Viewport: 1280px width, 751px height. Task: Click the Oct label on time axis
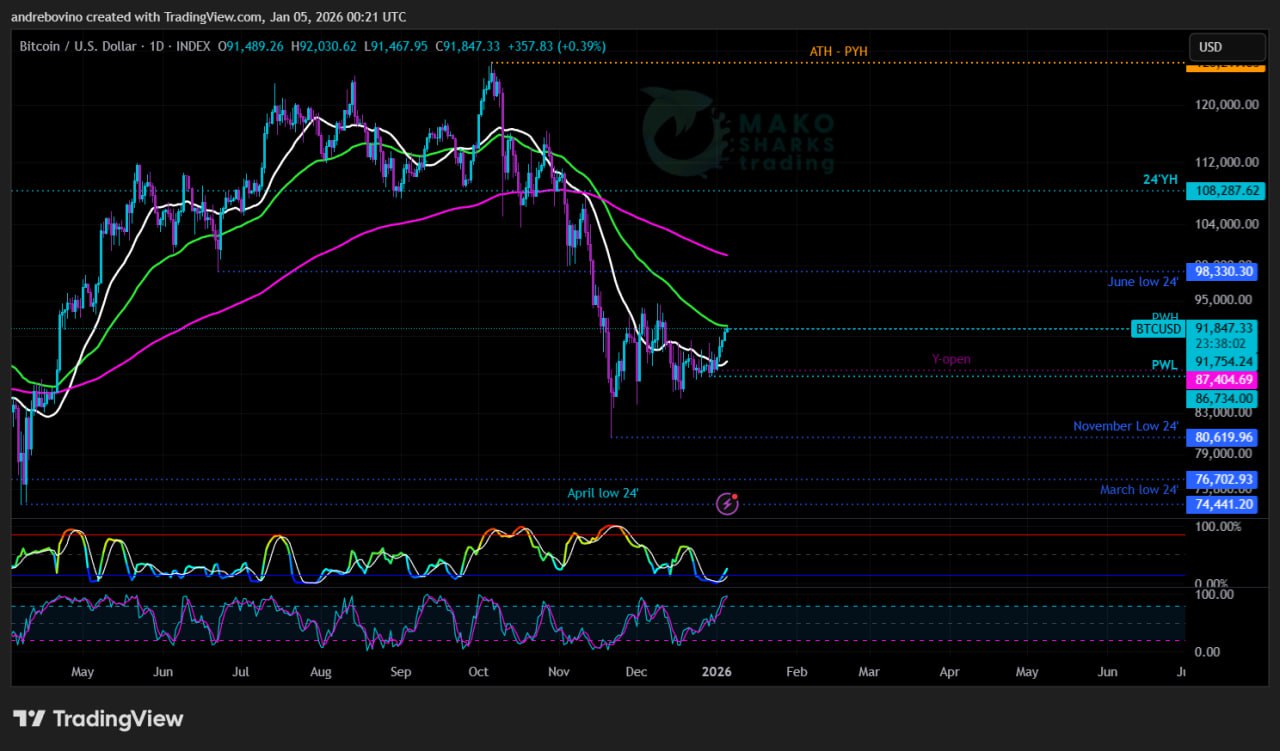tap(478, 672)
